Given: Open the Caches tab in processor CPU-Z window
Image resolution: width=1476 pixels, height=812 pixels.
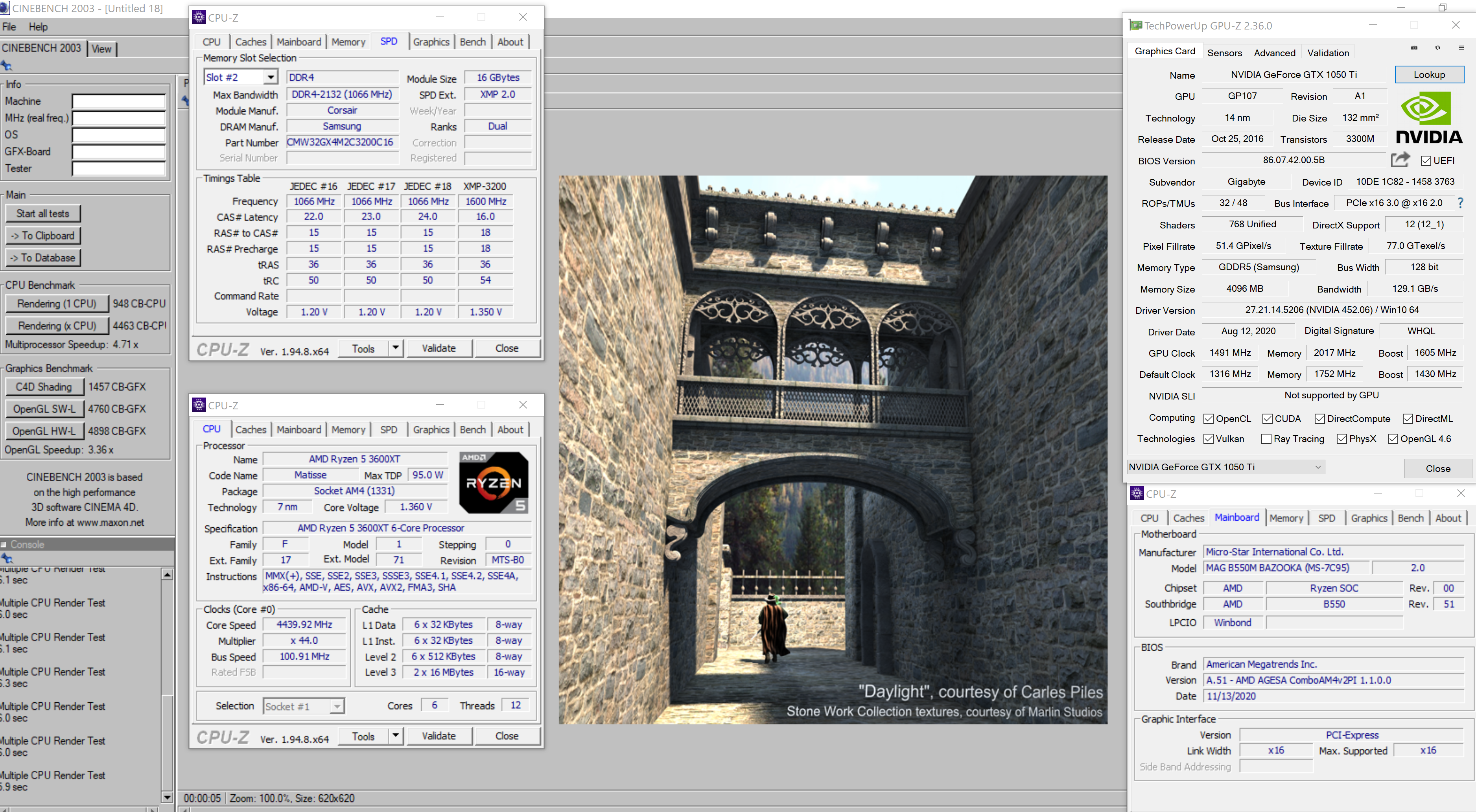Looking at the screenshot, I should (251, 429).
